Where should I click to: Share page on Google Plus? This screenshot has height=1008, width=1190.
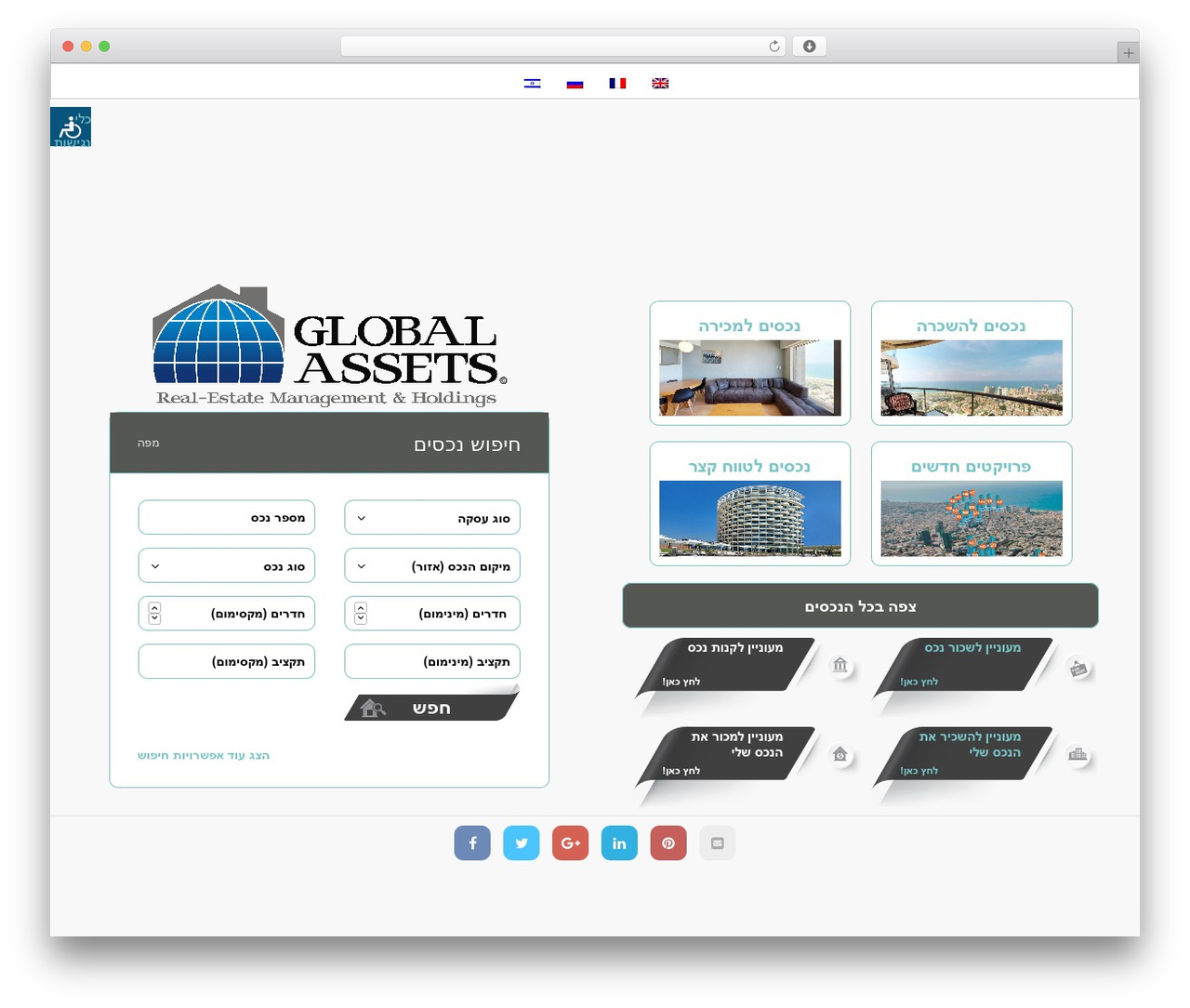pyautogui.click(x=571, y=843)
